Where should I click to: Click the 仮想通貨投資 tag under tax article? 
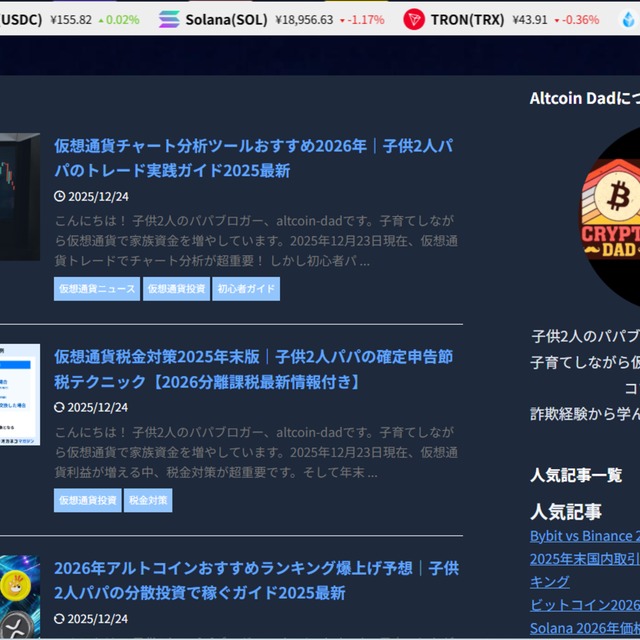(x=88, y=500)
